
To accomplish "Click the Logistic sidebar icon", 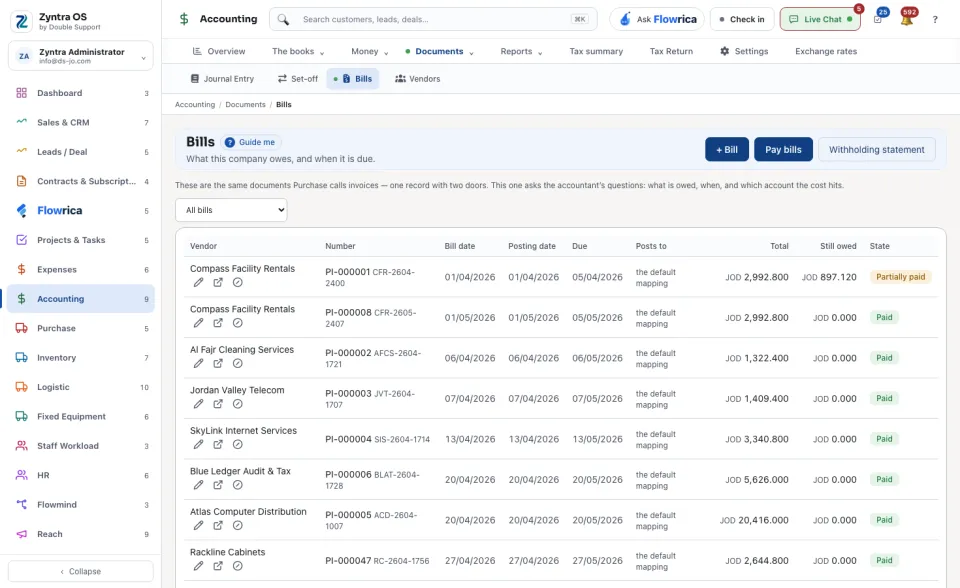I will (x=21, y=386).
